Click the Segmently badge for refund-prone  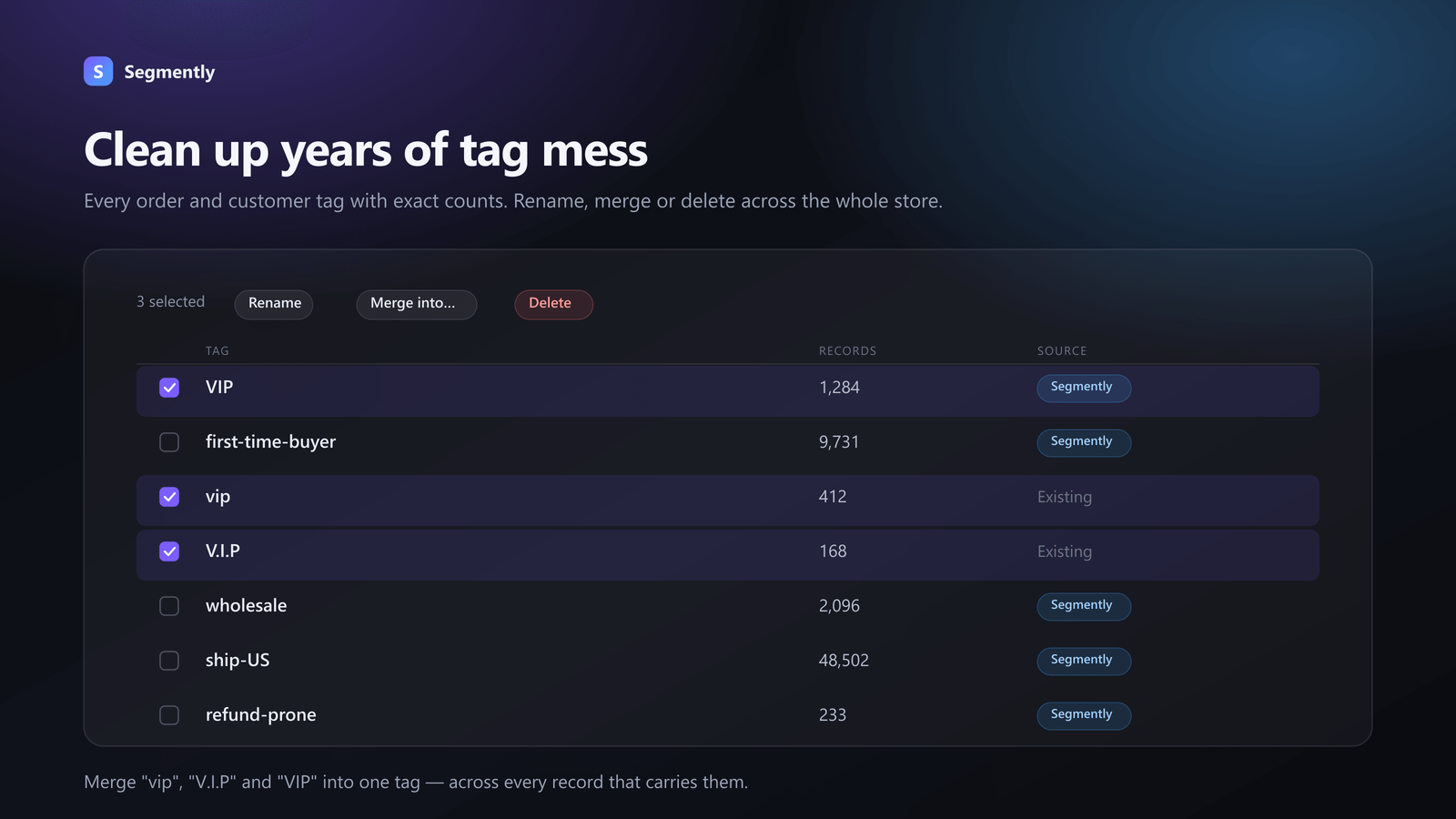[x=1084, y=715]
